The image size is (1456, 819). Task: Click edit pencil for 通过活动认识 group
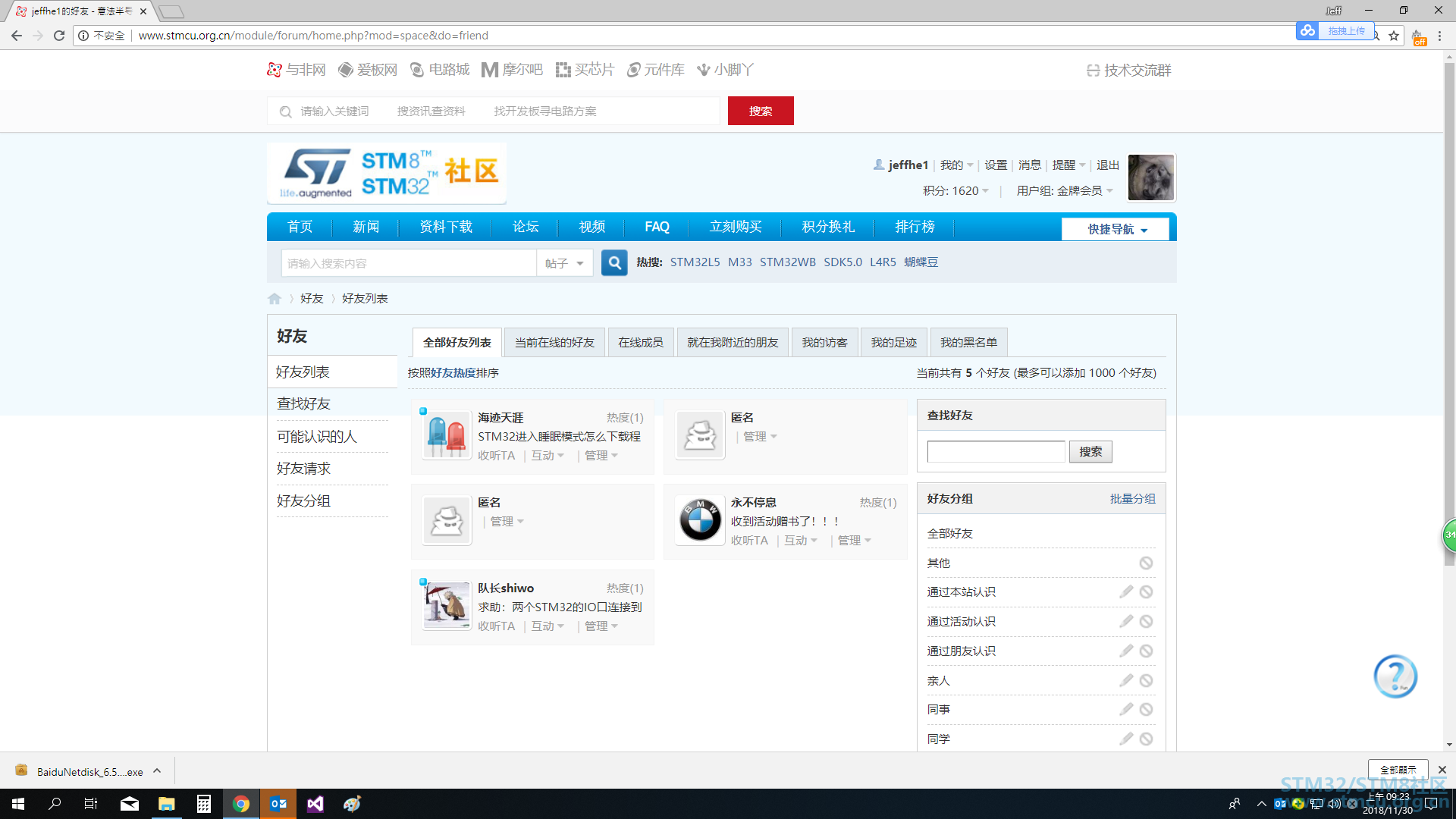point(1126,621)
